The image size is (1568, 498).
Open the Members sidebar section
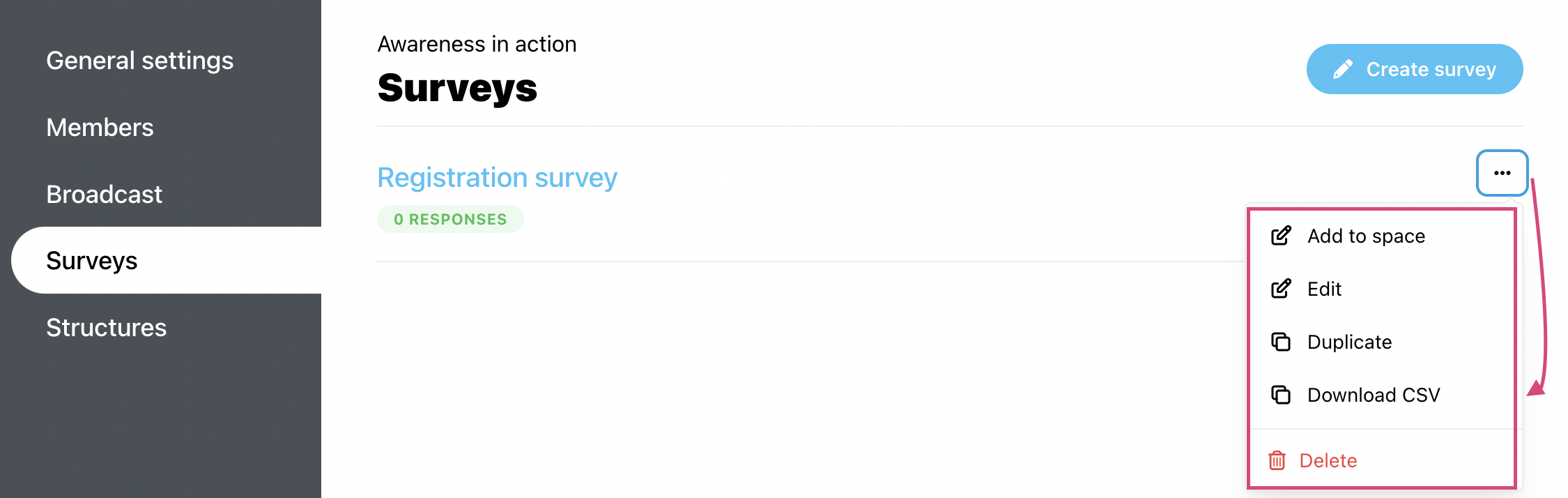tap(100, 128)
